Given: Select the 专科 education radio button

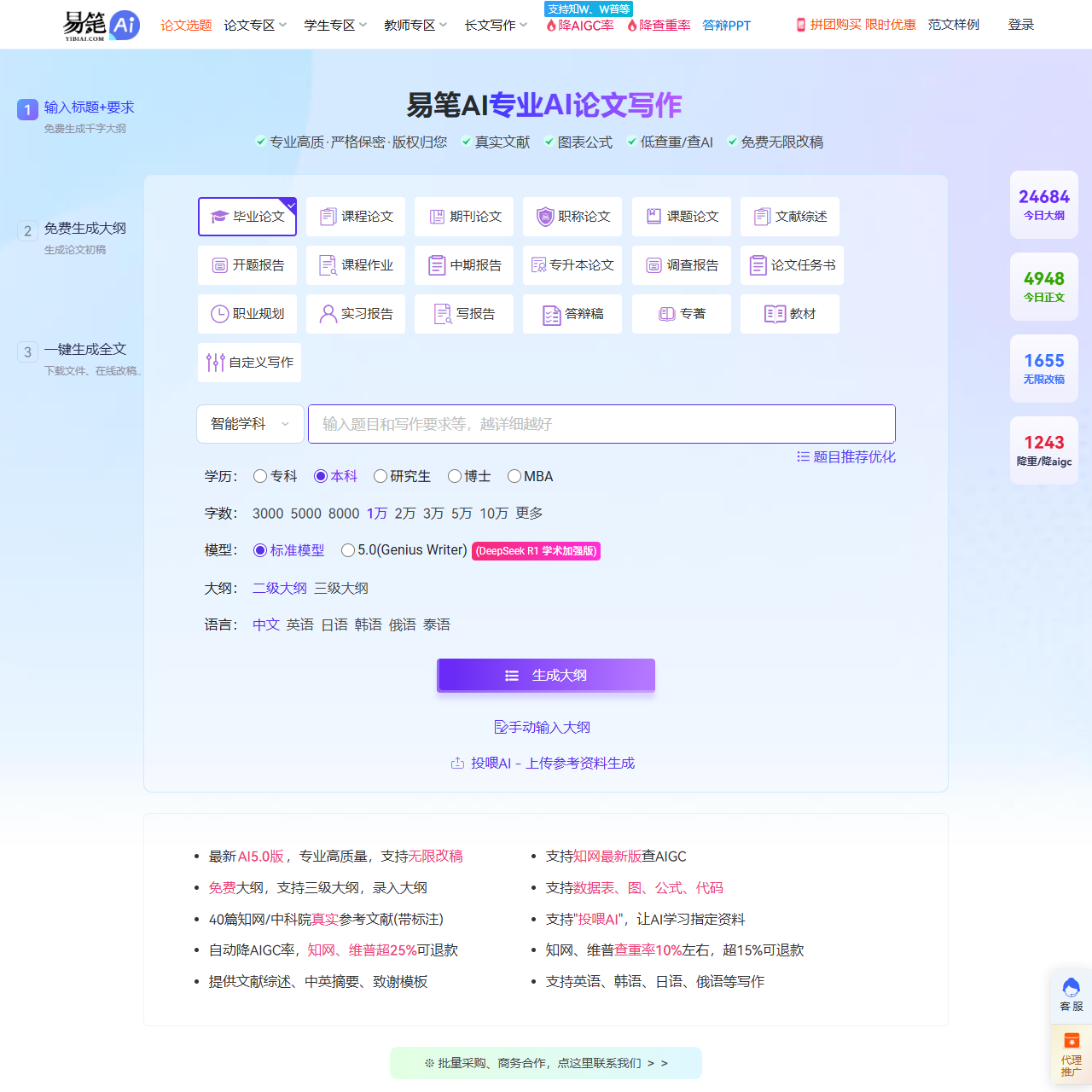Looking at the screenshot, I should click(260, 476).
